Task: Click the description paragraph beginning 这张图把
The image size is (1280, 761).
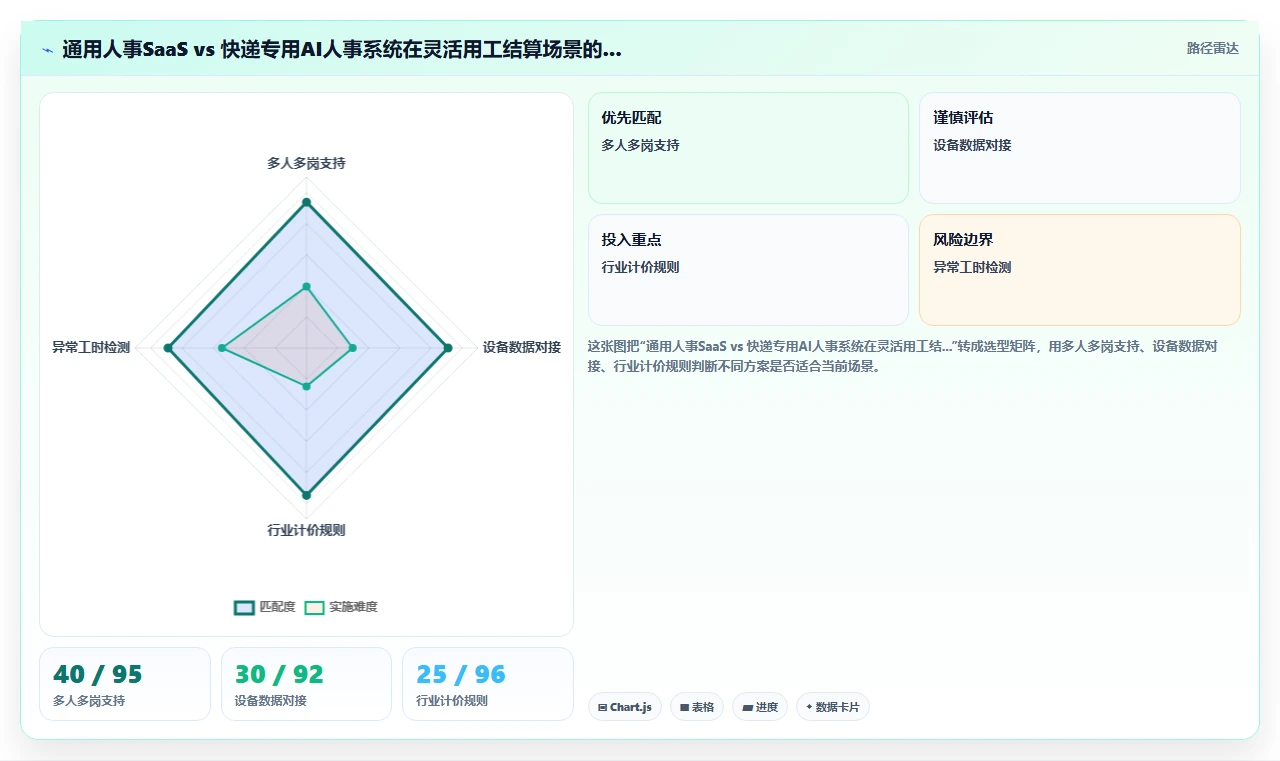Action: click(x=903, y=356)
